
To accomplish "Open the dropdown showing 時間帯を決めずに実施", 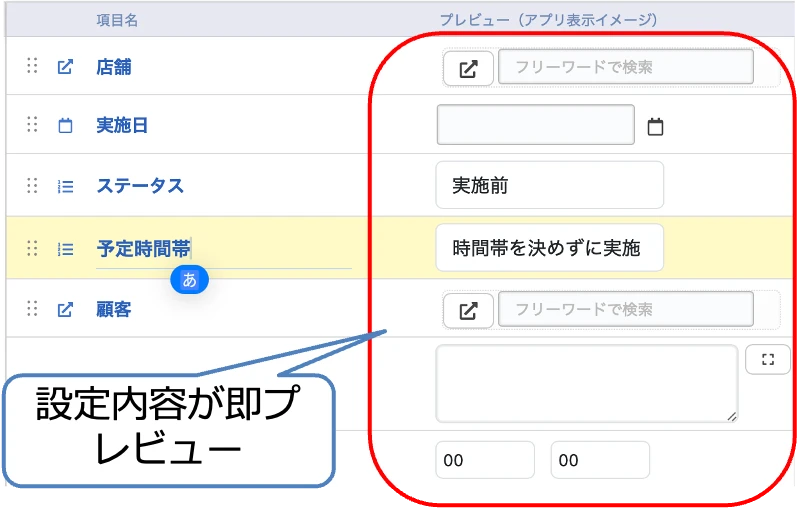I will 549,248.
